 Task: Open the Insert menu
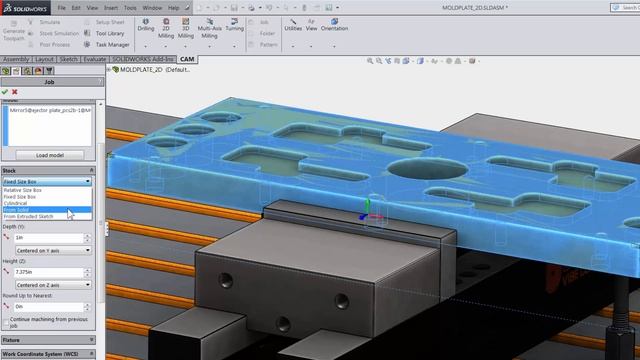point(111,8)
